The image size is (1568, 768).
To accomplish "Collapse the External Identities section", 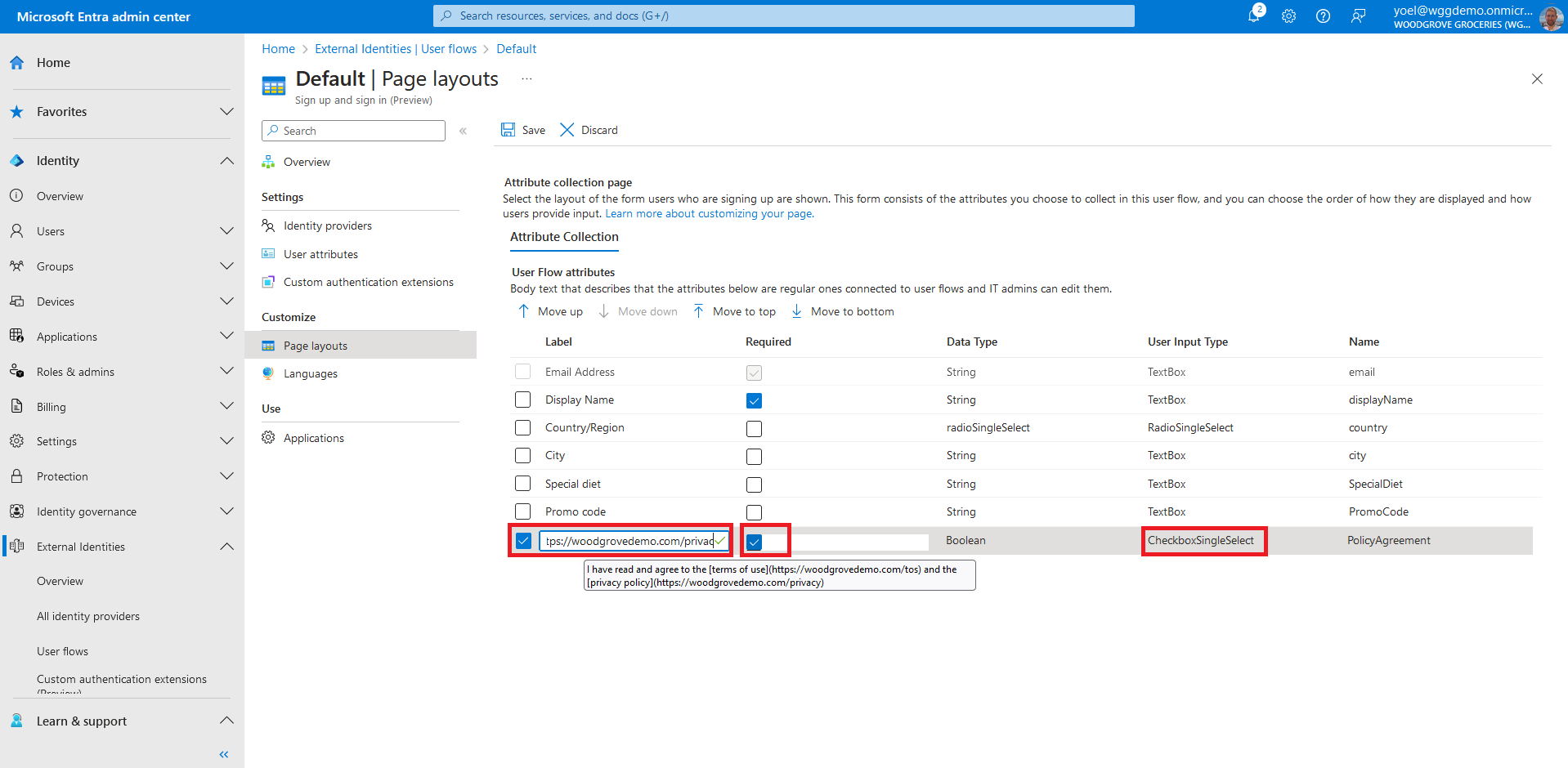I will coord(226,547).
